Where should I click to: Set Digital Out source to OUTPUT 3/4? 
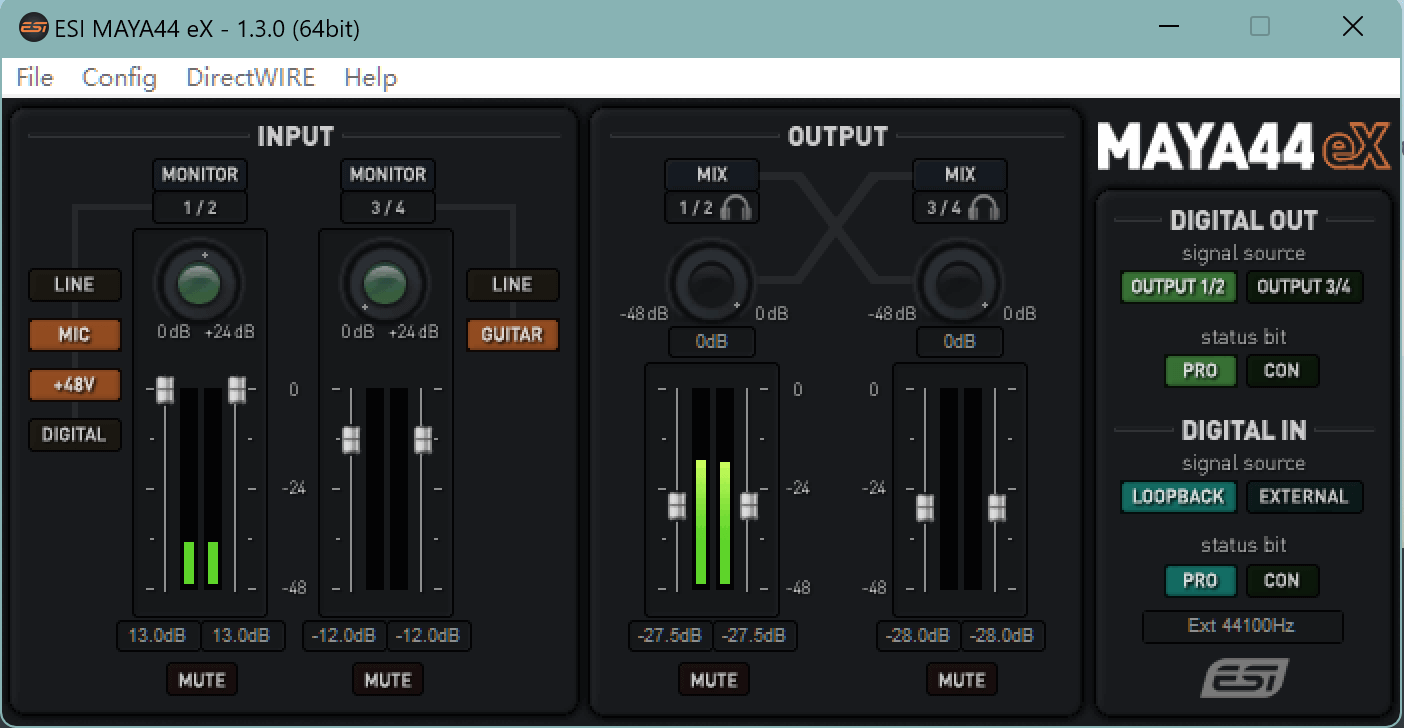(x=1304, y=287)
